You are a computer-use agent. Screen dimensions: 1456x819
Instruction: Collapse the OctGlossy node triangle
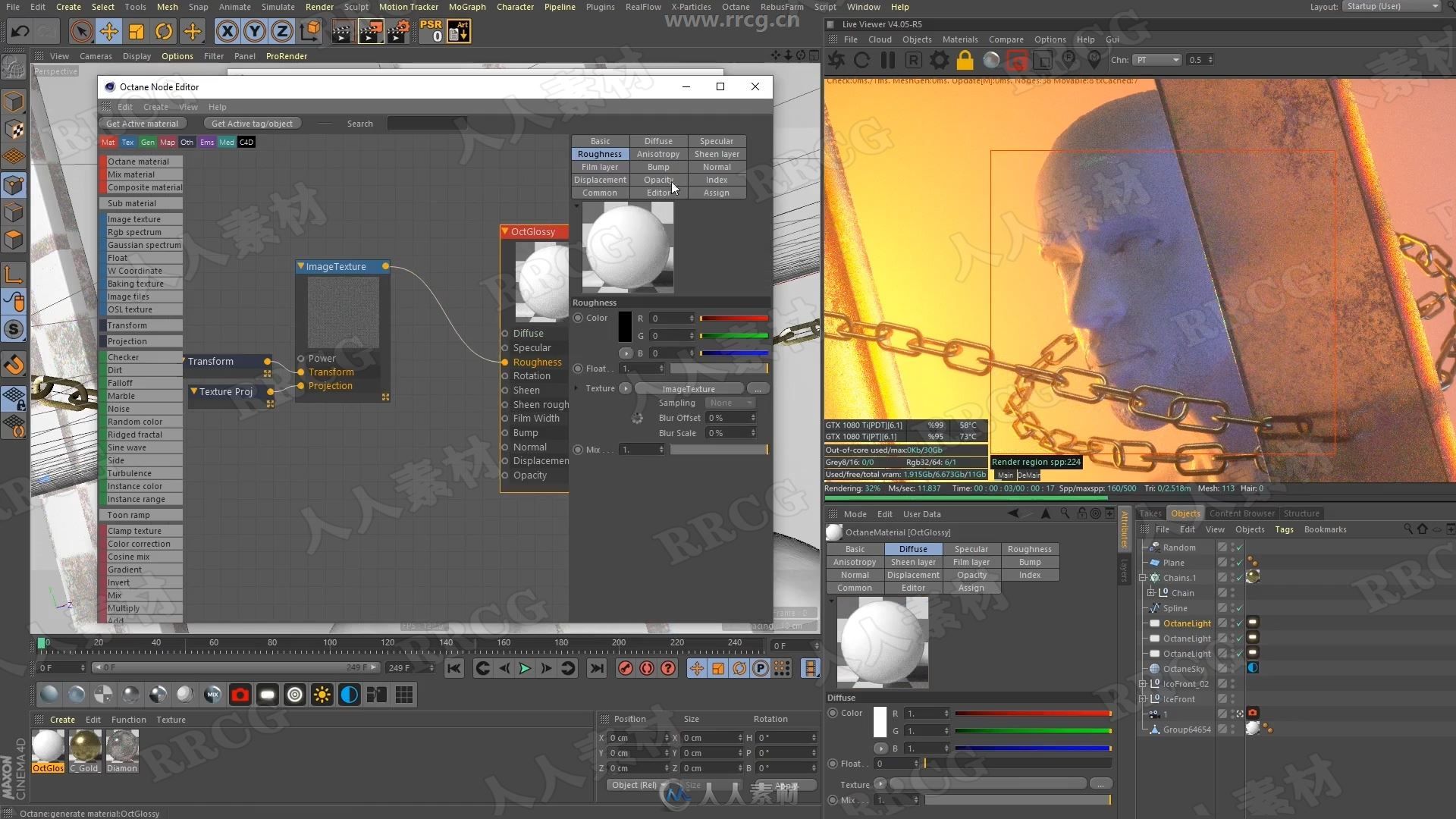tap(505, 231)
